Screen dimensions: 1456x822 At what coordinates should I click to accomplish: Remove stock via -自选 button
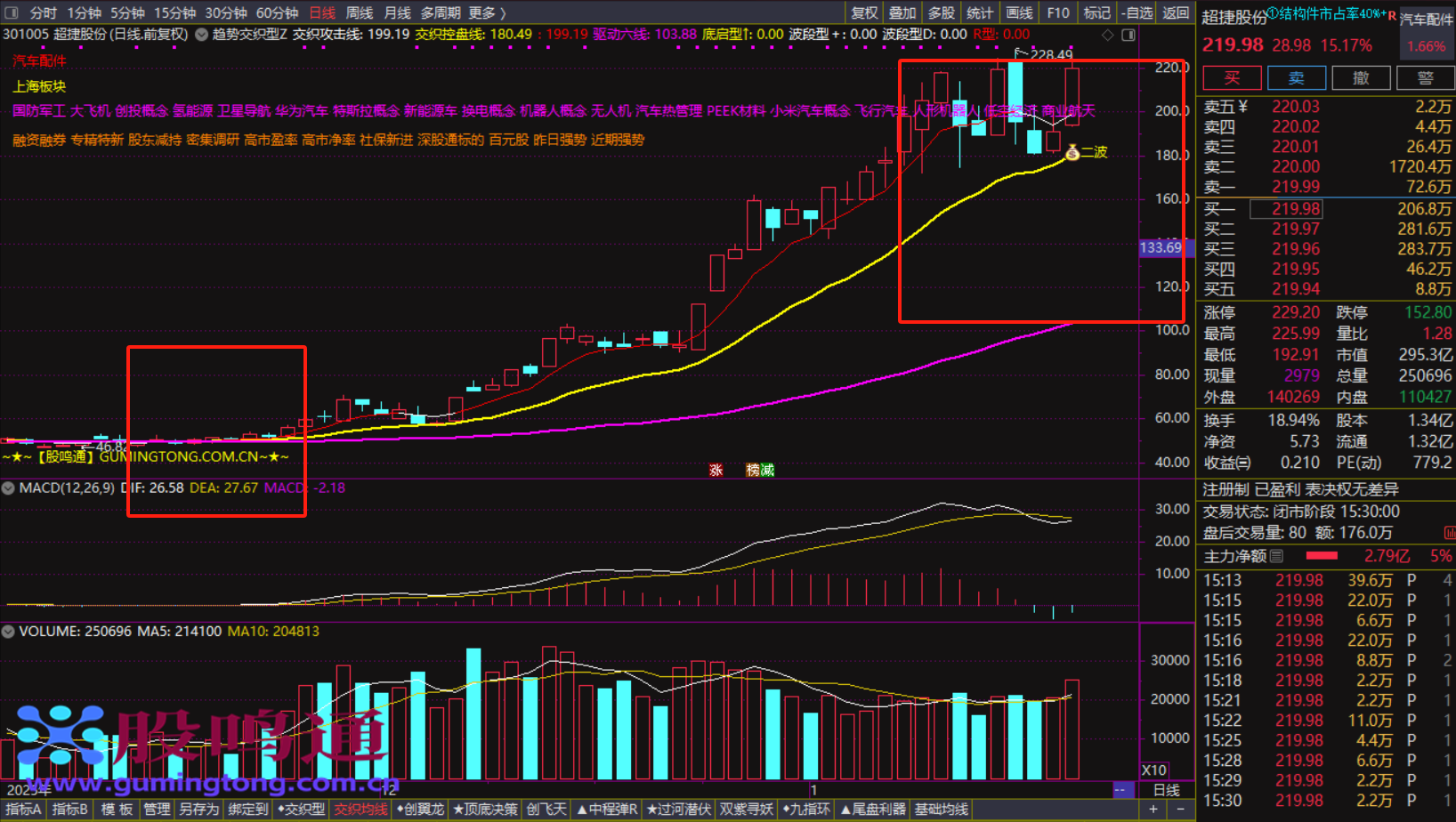click(1136, 12)
